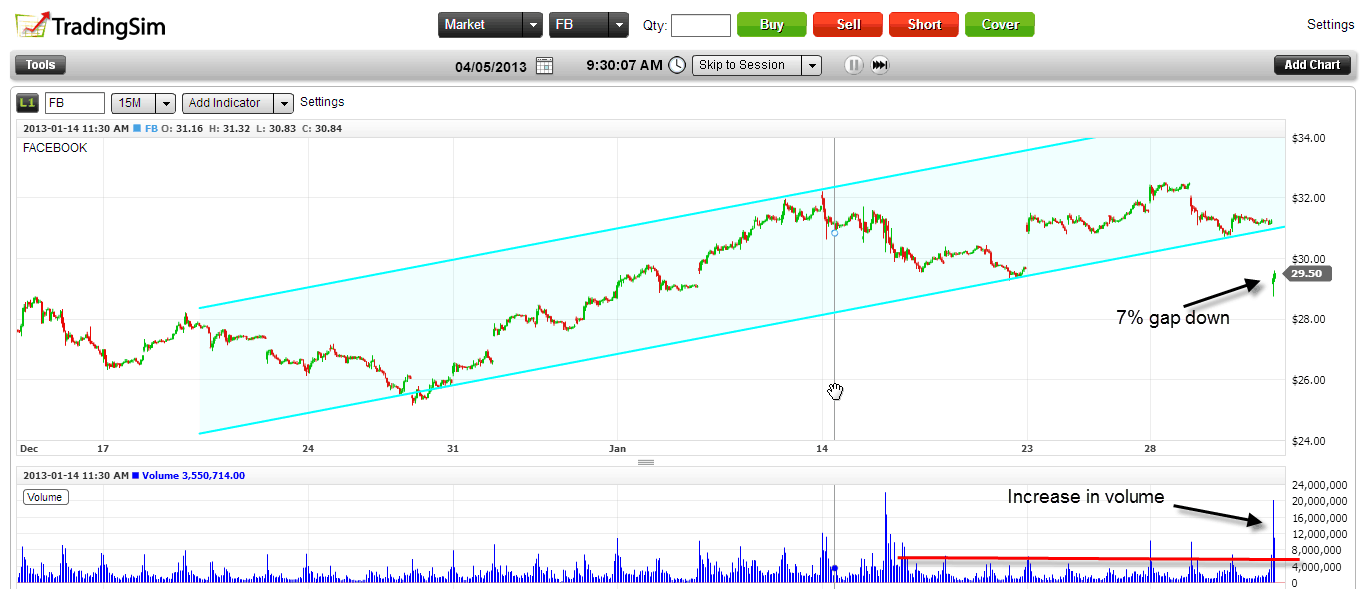Click the 04/05/2013 date text
Screen dimensions: 1366x589
click(x=490, y=66)
